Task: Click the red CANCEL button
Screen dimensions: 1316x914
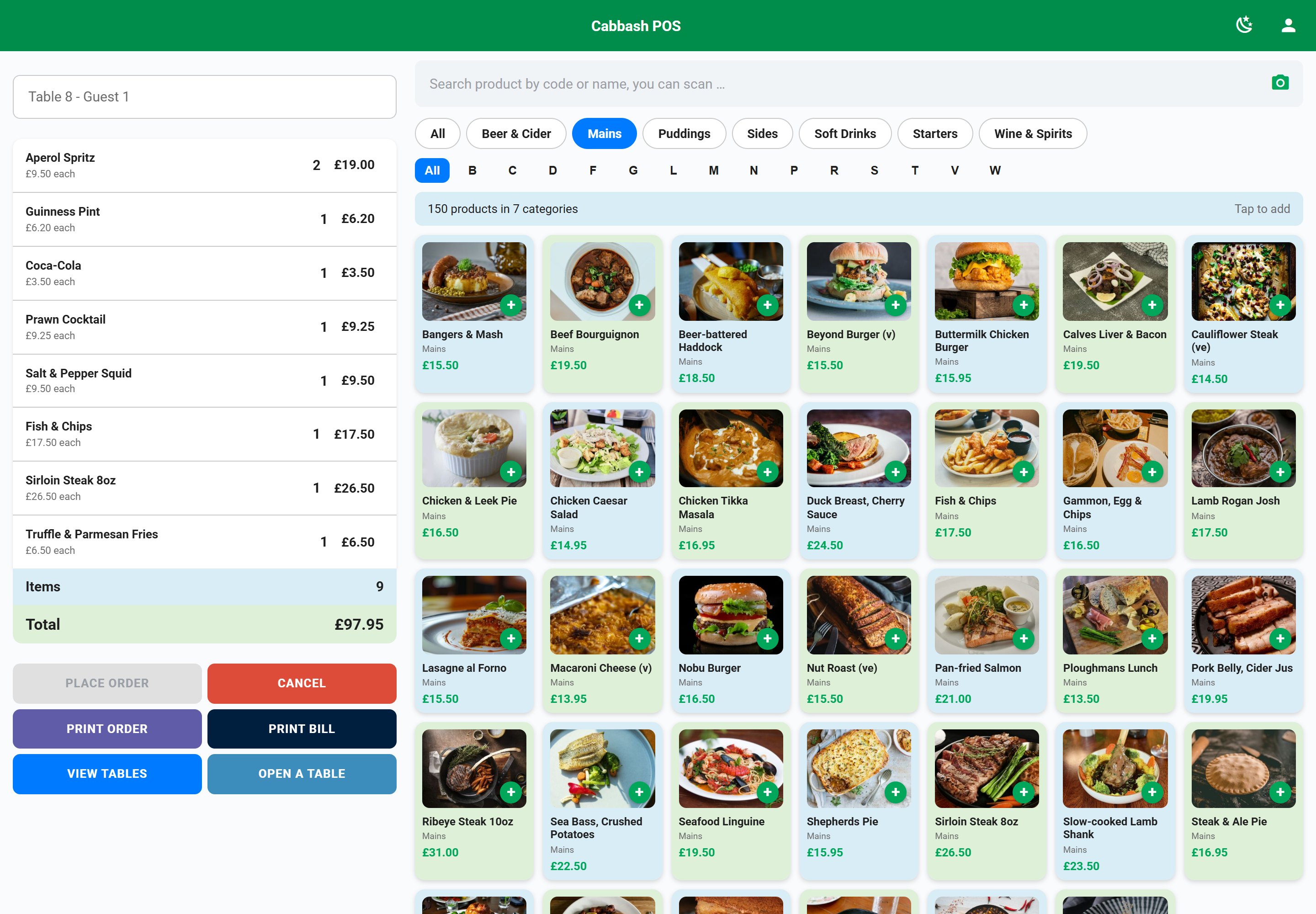Action: [x=302, y=683]
